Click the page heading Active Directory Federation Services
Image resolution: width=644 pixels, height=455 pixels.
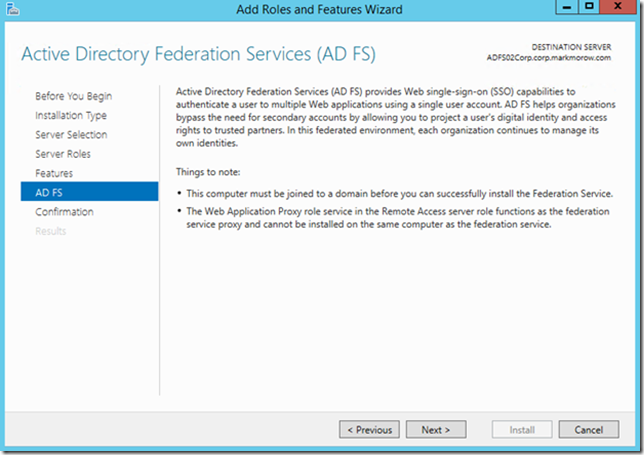[x=198, y=54]
